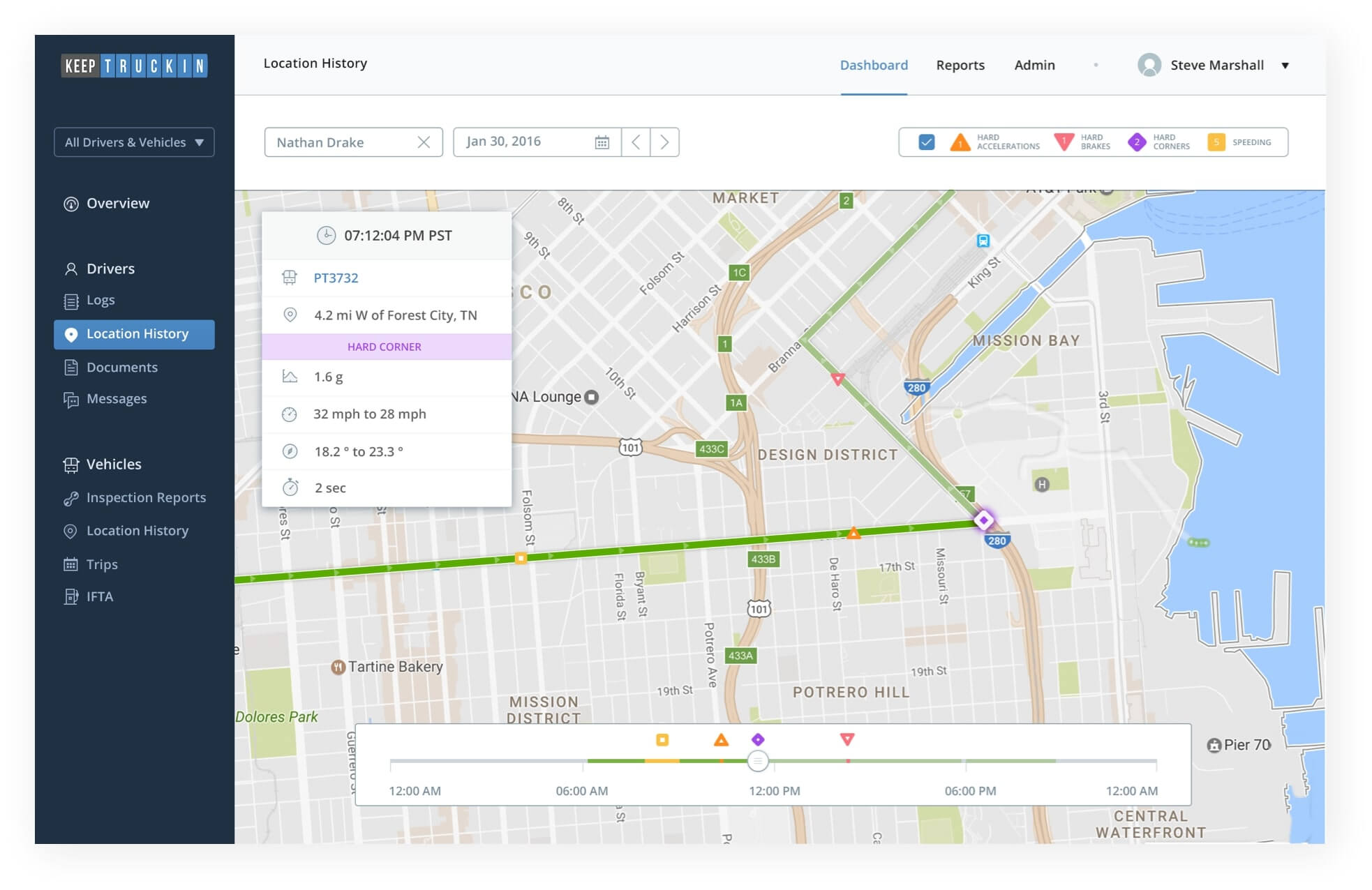Toggle the blue checkbox in the events legend

click(x=927, y=142)
